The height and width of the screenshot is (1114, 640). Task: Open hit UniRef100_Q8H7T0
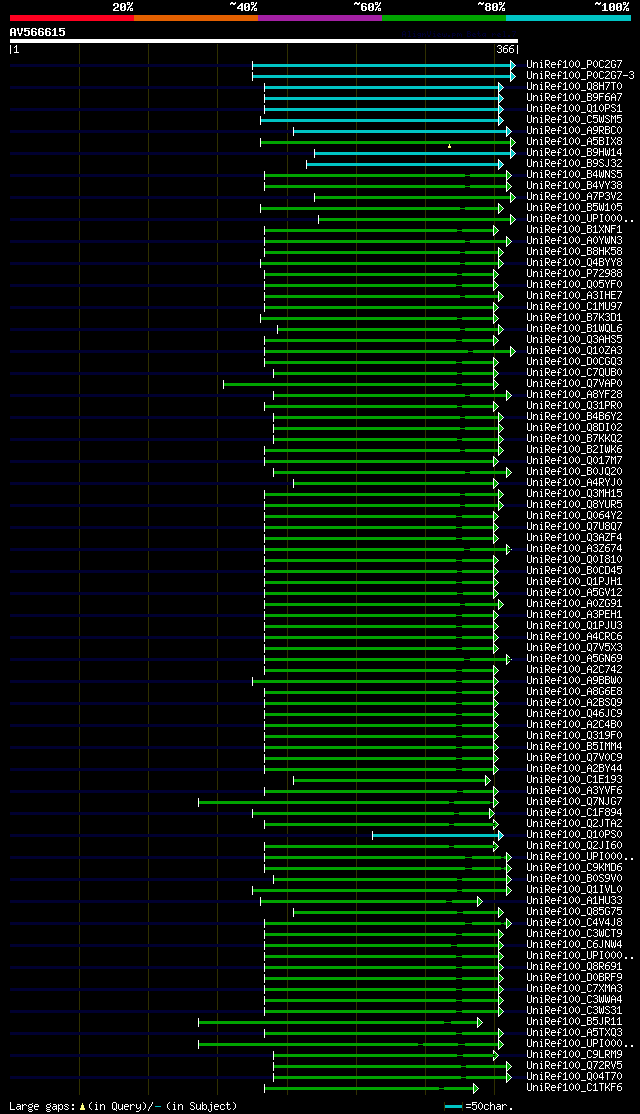pyautogui.click(x=575, y=87)
